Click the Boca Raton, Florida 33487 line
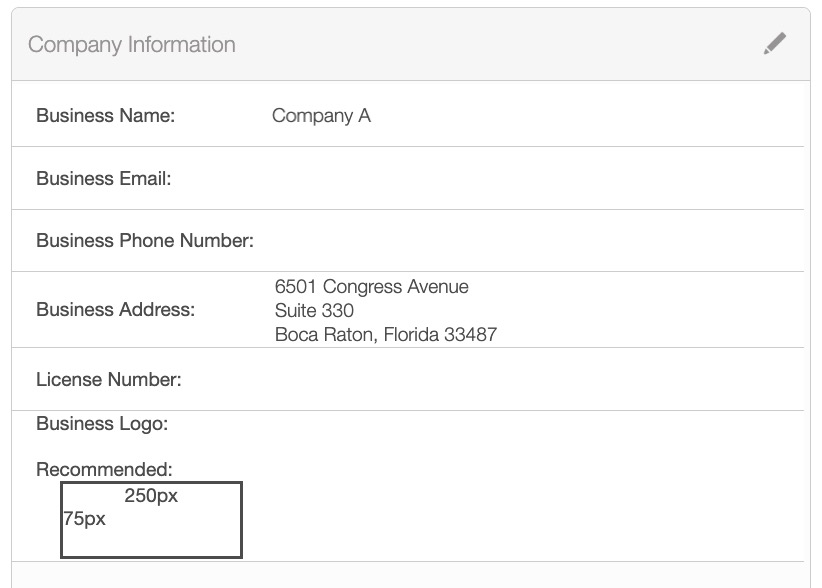Screen dimensions: 822x588 coord(385,335)
